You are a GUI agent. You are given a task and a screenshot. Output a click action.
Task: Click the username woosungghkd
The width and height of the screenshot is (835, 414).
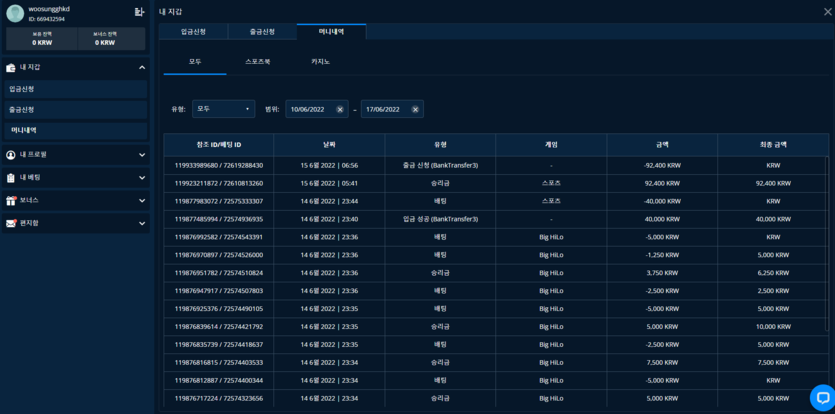49,9
